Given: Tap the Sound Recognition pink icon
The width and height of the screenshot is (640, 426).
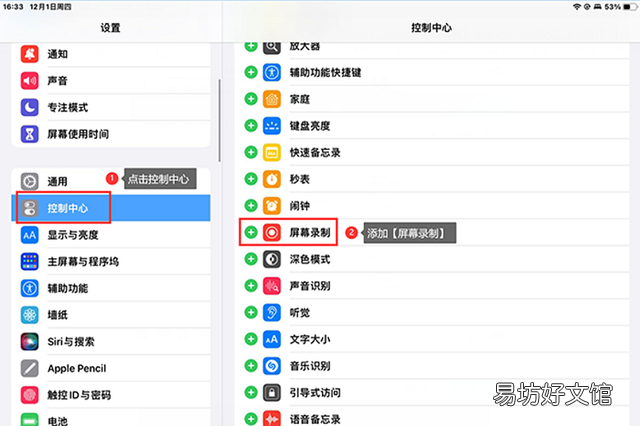Looking at the screenshot, I should tap(272, 286).
